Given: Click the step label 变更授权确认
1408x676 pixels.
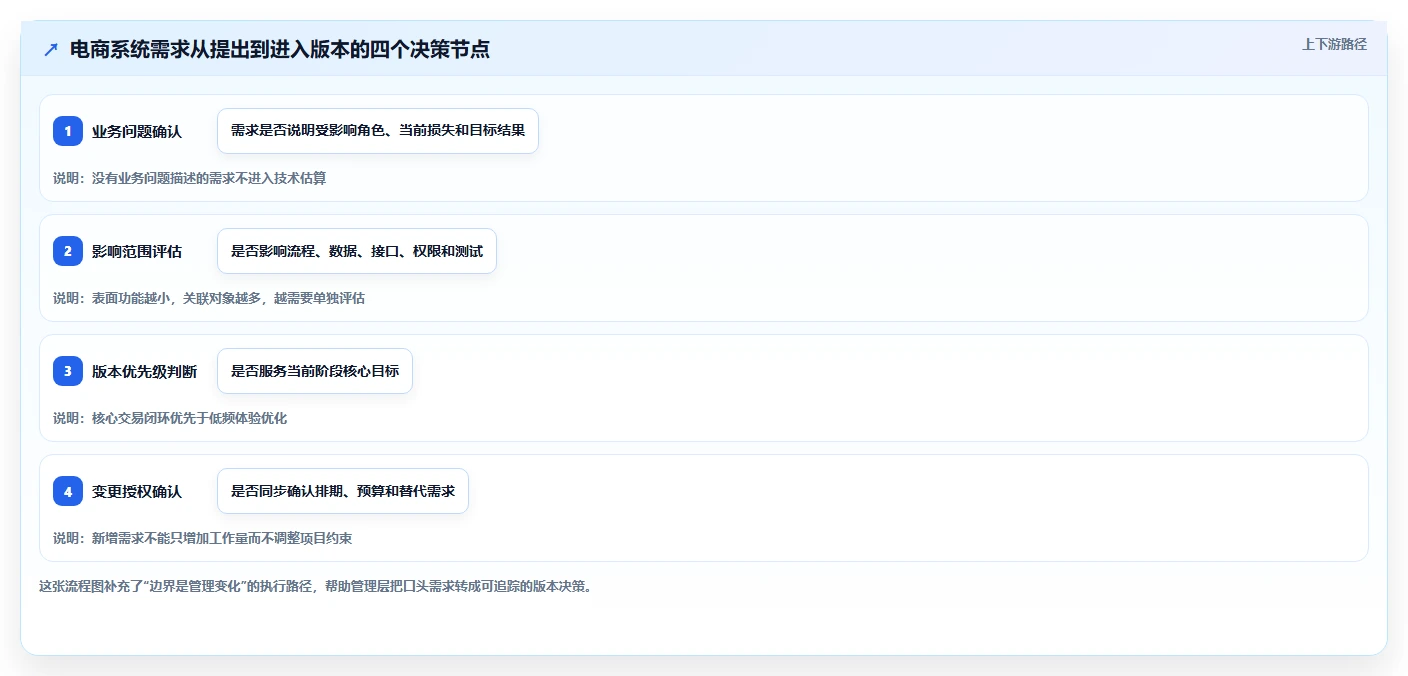Looking at the screenshot, I should (137, 491).
